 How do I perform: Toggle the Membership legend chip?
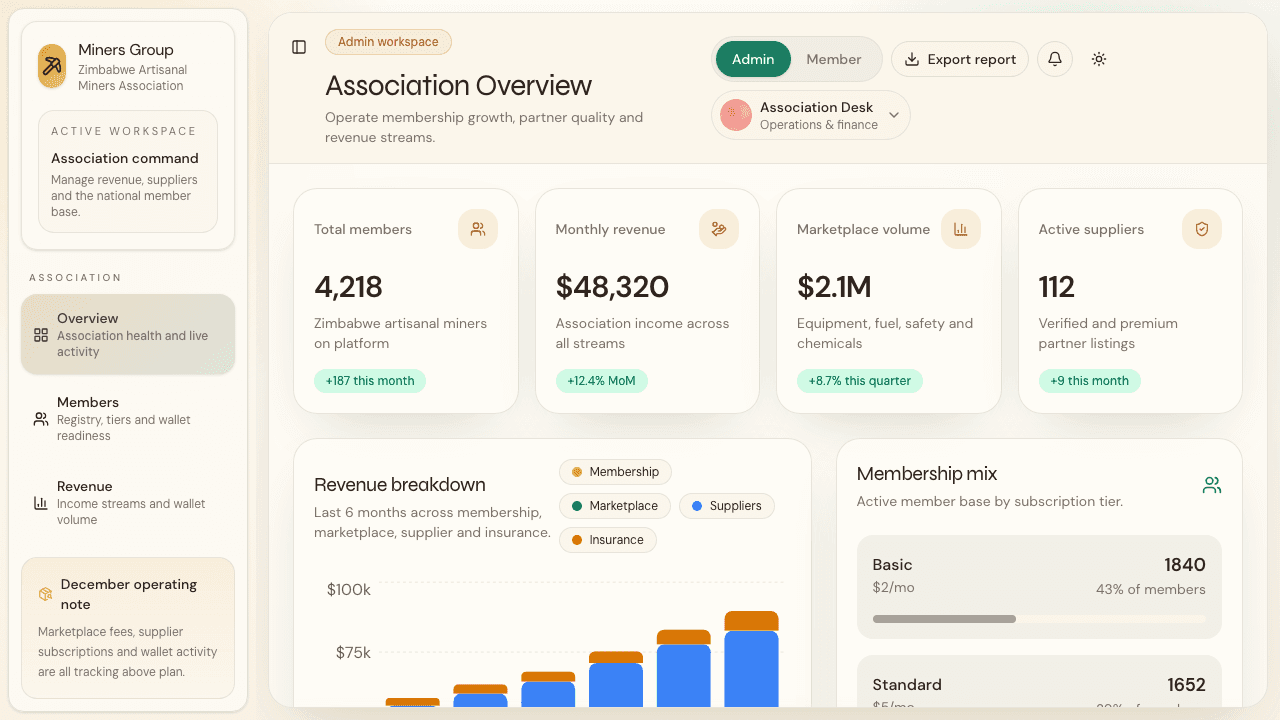click(x=615, y=471)
